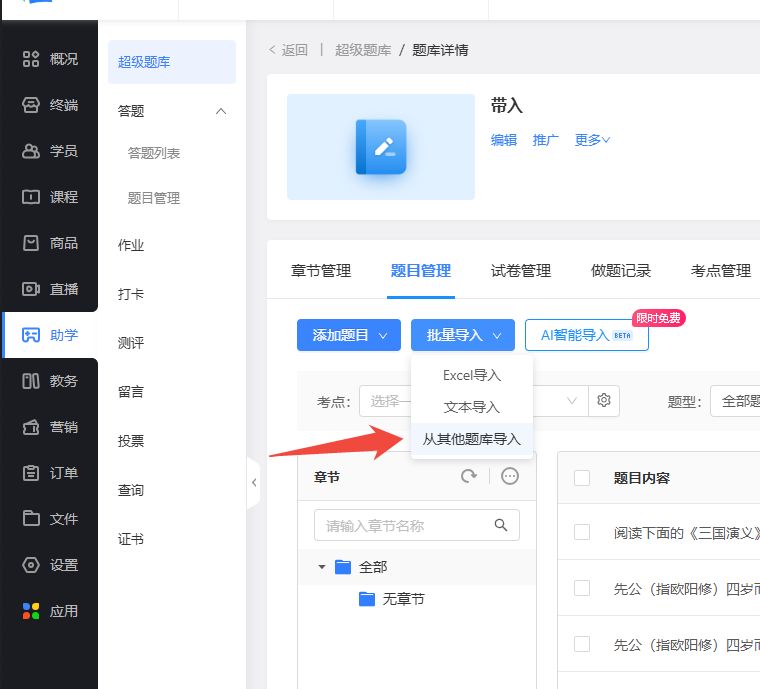Open the chapter panel more-options ellipsis icon

pyautogui.click(x=510, y=477)
